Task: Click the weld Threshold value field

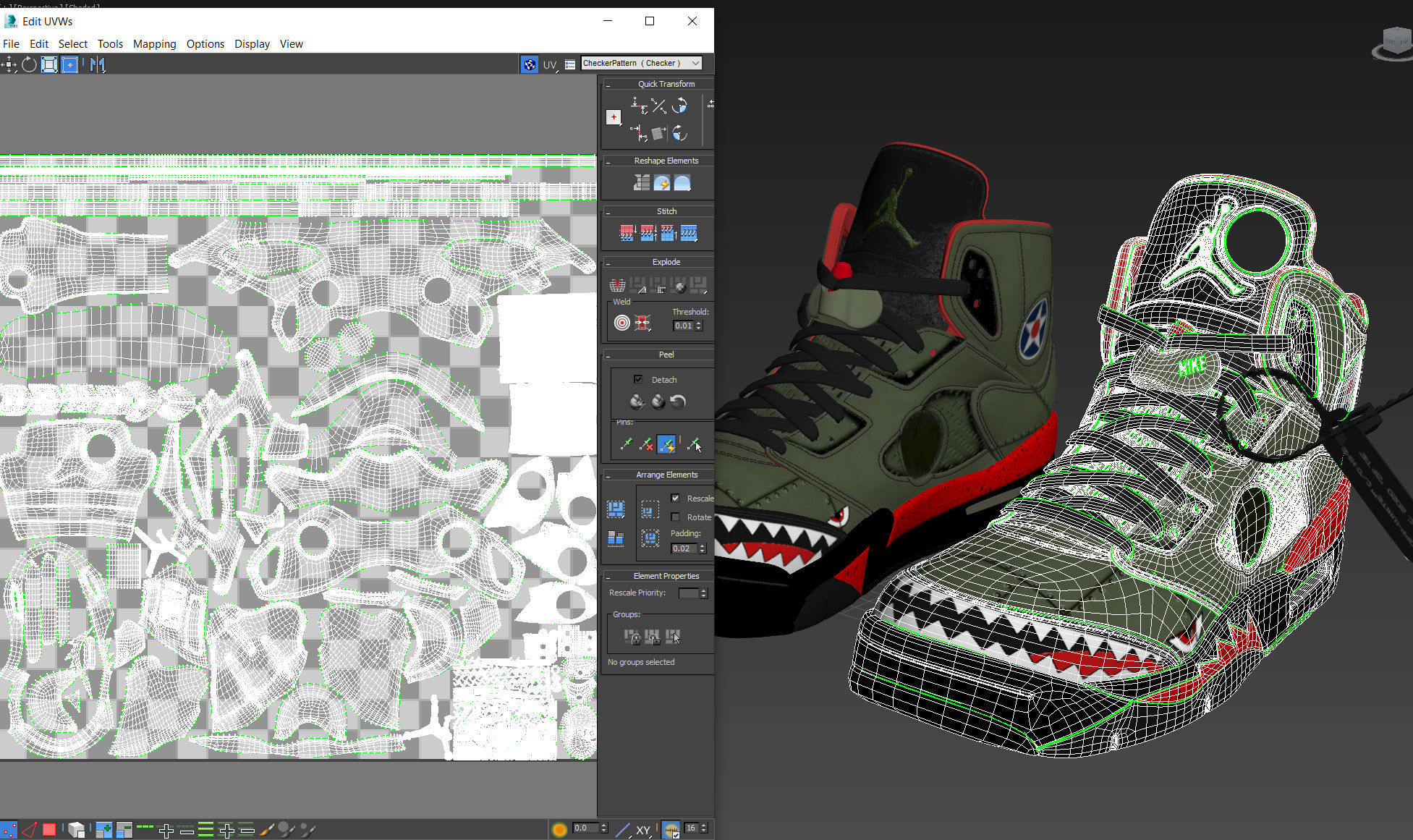Action: tap(683, 326)
